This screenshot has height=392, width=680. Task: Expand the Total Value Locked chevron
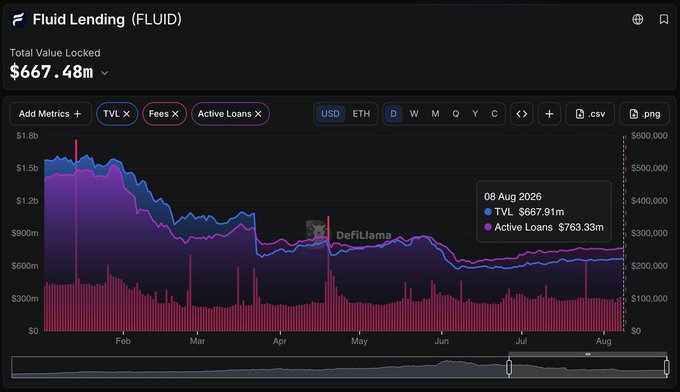click(x=105, y=73)
